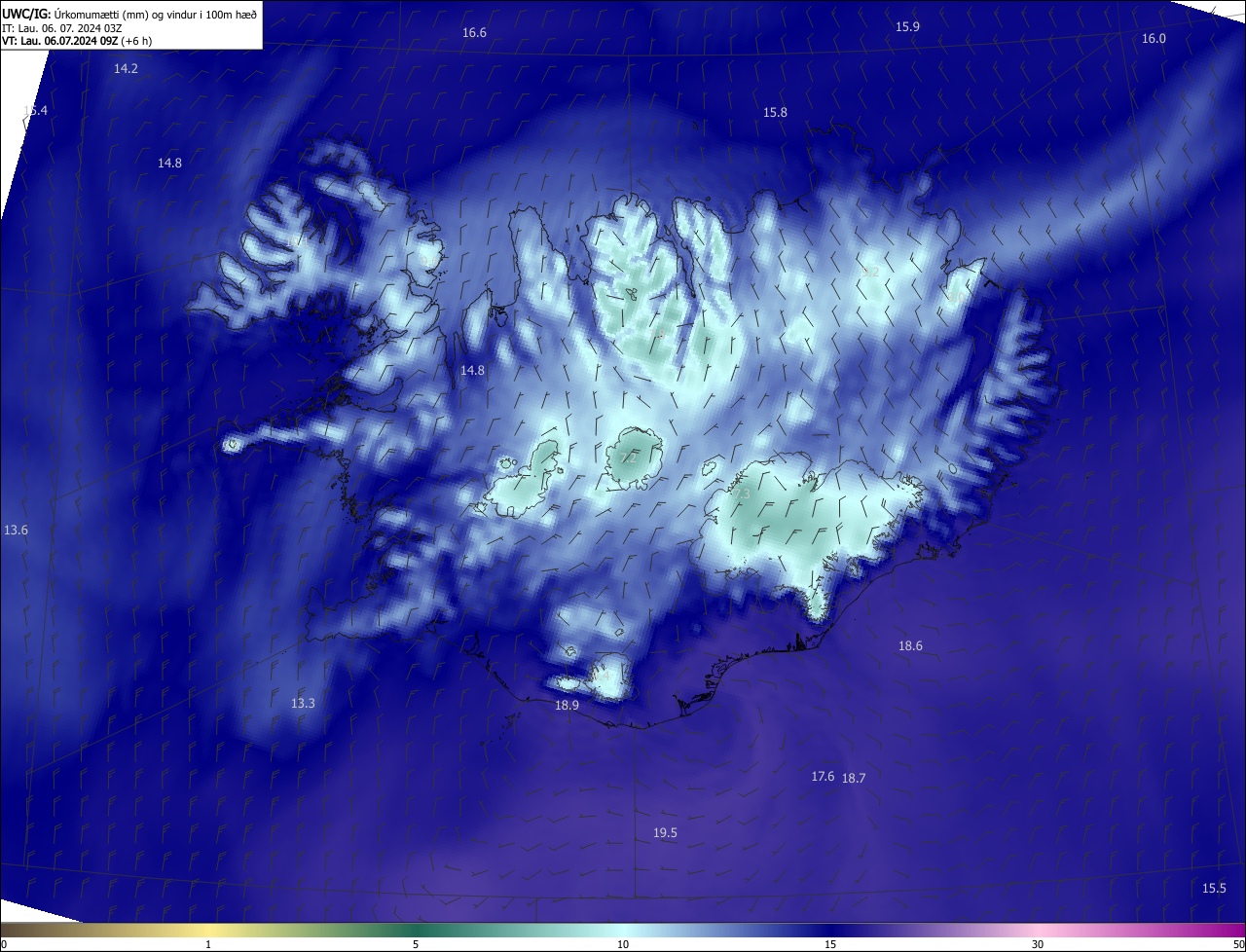Click the faint 9.2 value label
The image size is (1246, 952).
click(x=870, y=273)
